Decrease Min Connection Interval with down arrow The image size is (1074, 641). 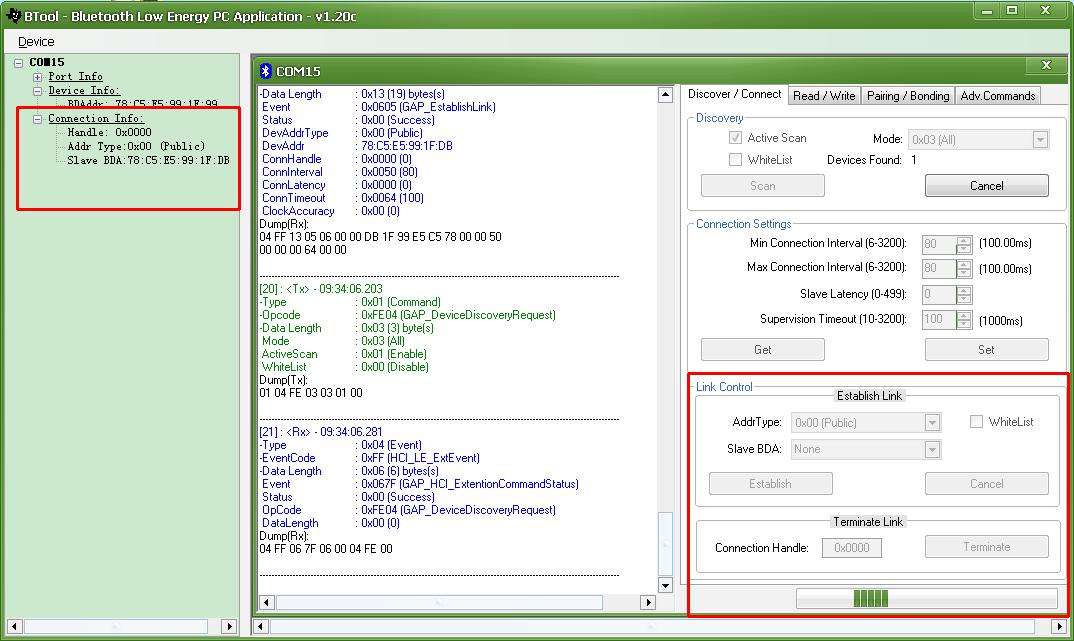click(964, 249)
